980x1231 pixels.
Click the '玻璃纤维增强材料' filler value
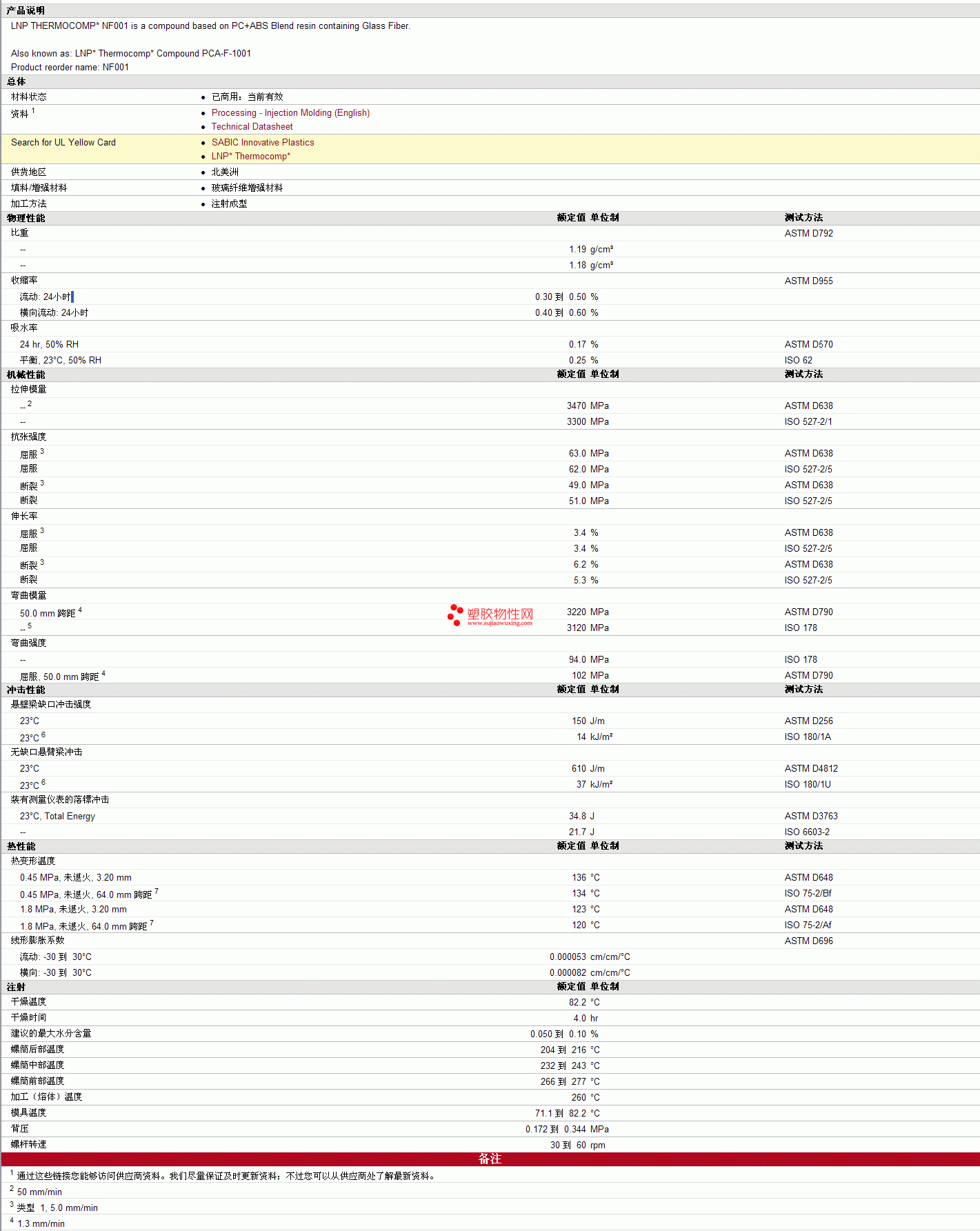tap(247, 188)
